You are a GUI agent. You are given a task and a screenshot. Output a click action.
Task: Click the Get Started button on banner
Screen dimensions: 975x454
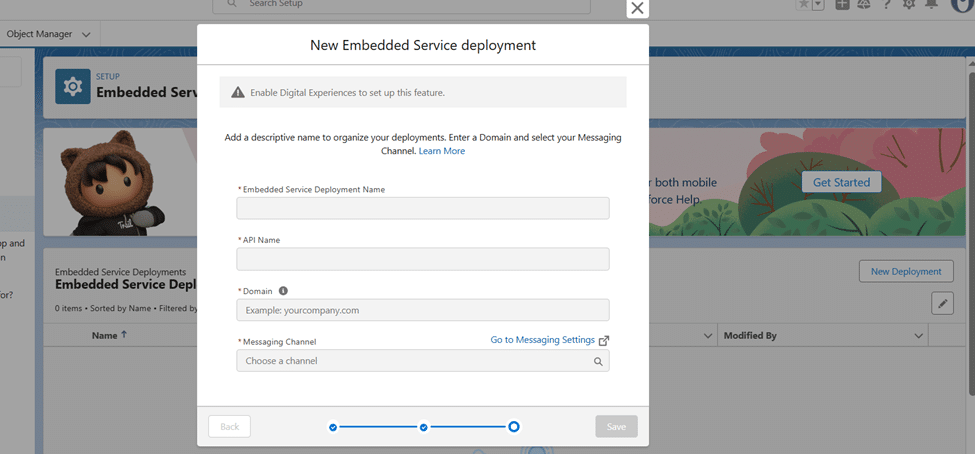click(841, 182)
